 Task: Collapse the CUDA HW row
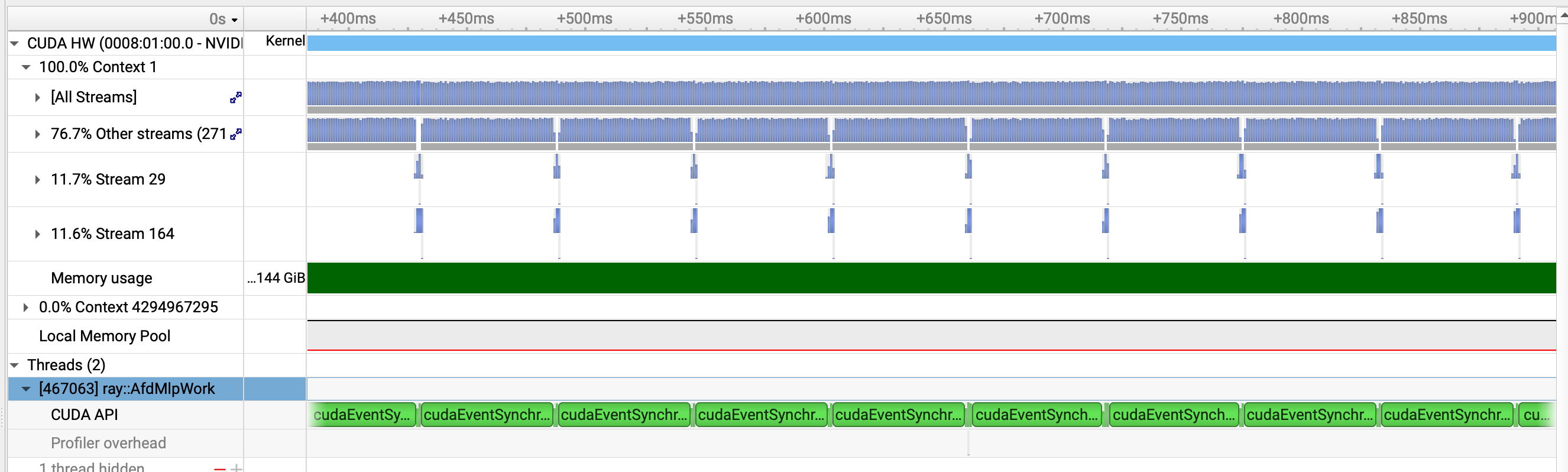[x=15, y=44]
